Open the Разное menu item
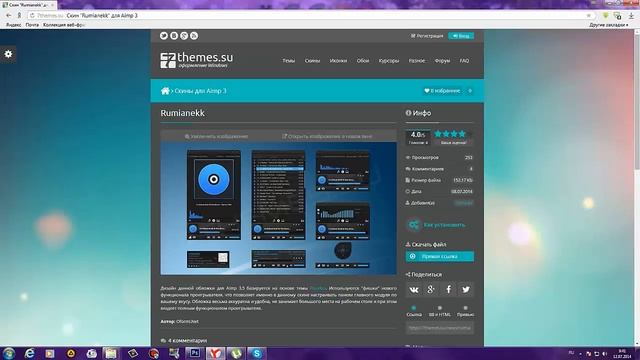This screenshot has height=360, width=640. coord(417,60)
